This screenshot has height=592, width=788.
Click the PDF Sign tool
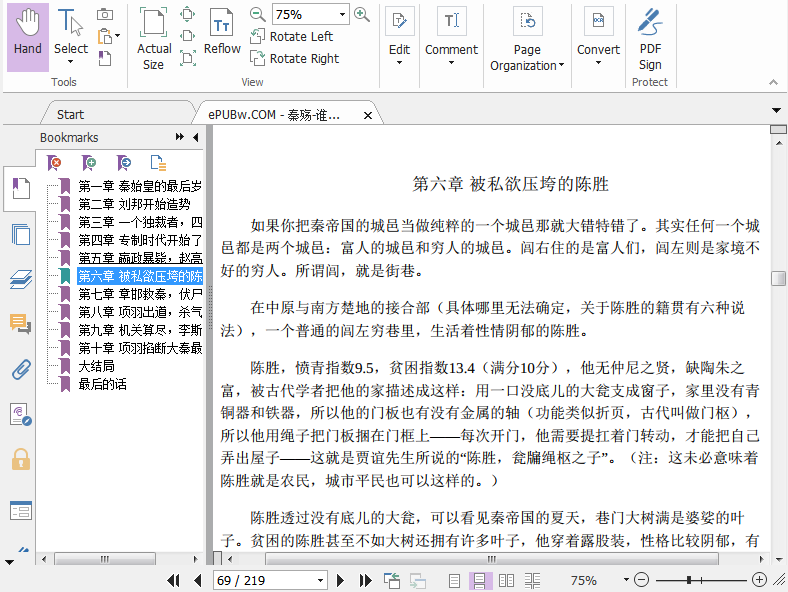pyautogui.click(x=650, y=39)
